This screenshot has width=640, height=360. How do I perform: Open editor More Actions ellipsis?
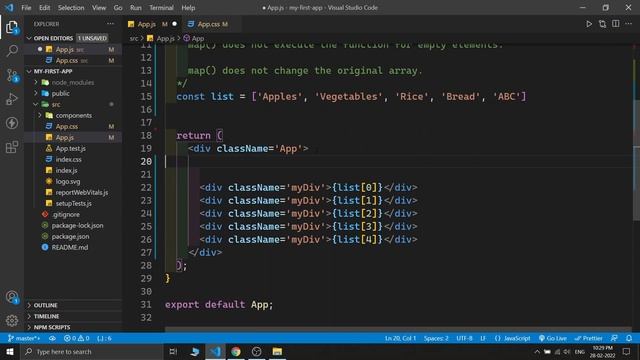point(629,24)
